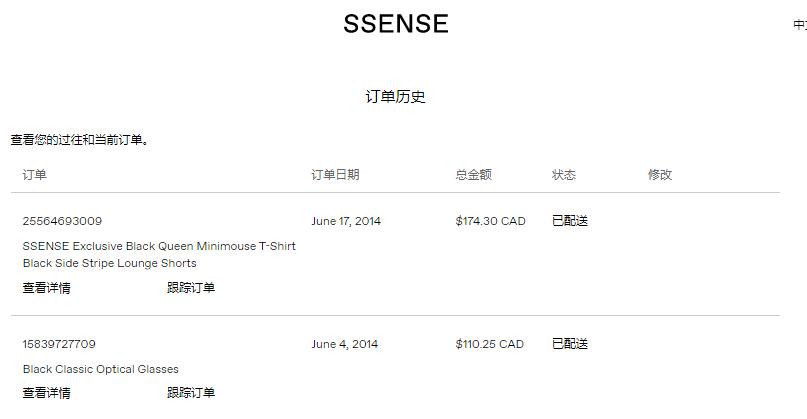Viewport: 807px width, 419px height.
Task: Click the SSENSE logo at top
Action: click(x=395, y=24)
